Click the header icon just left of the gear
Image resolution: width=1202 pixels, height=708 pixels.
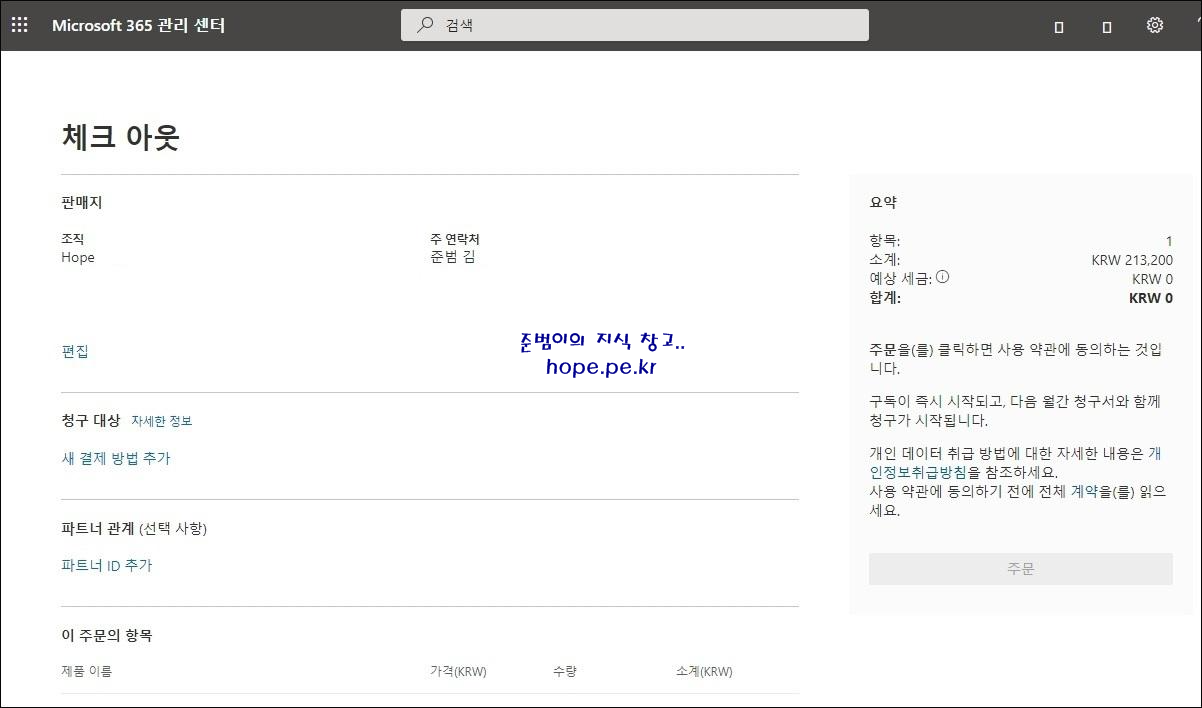pyautogui.click(x=1107, y=27)
